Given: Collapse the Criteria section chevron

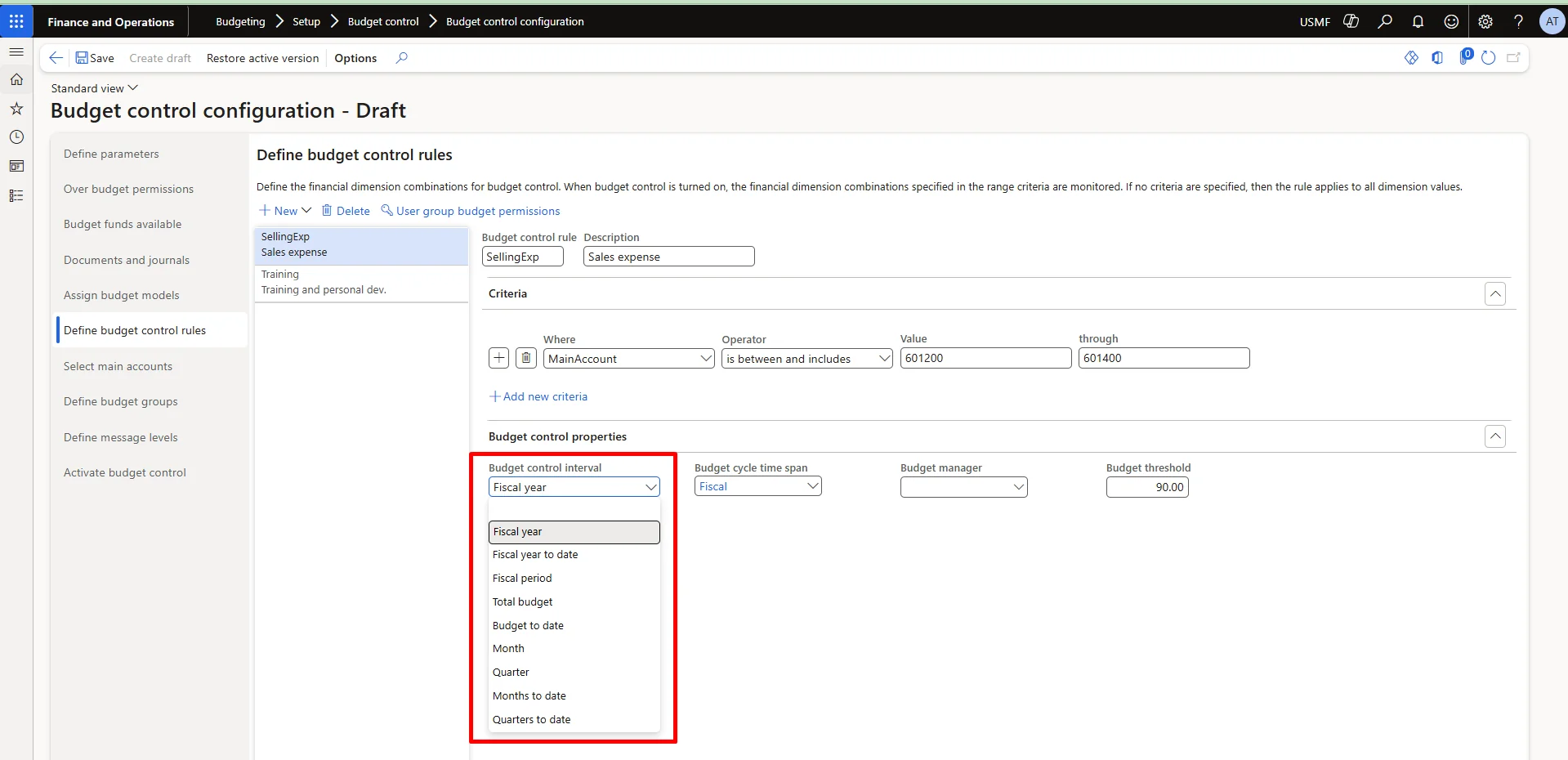Looking at the screenshot, I should tap(1494, 293).
